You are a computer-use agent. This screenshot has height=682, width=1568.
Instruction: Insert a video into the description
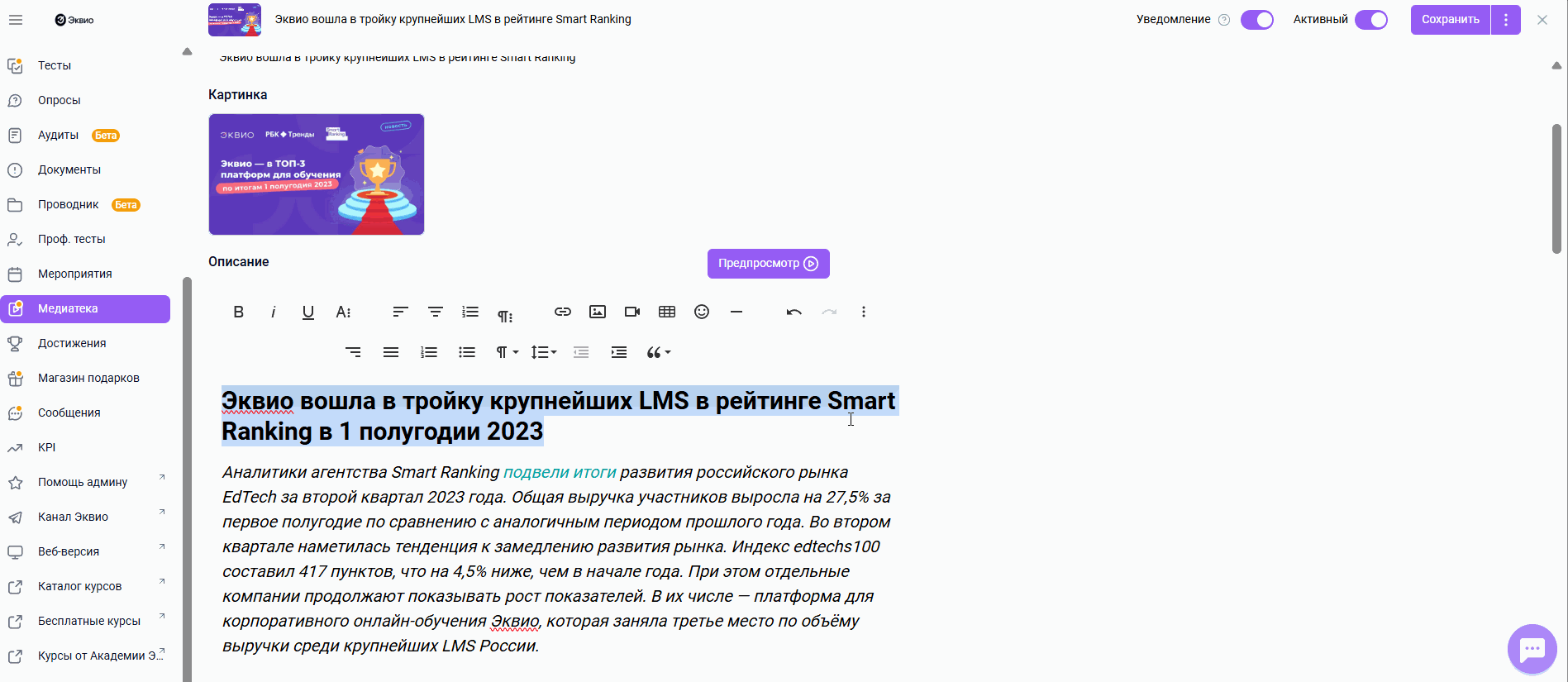coord(632,312)
